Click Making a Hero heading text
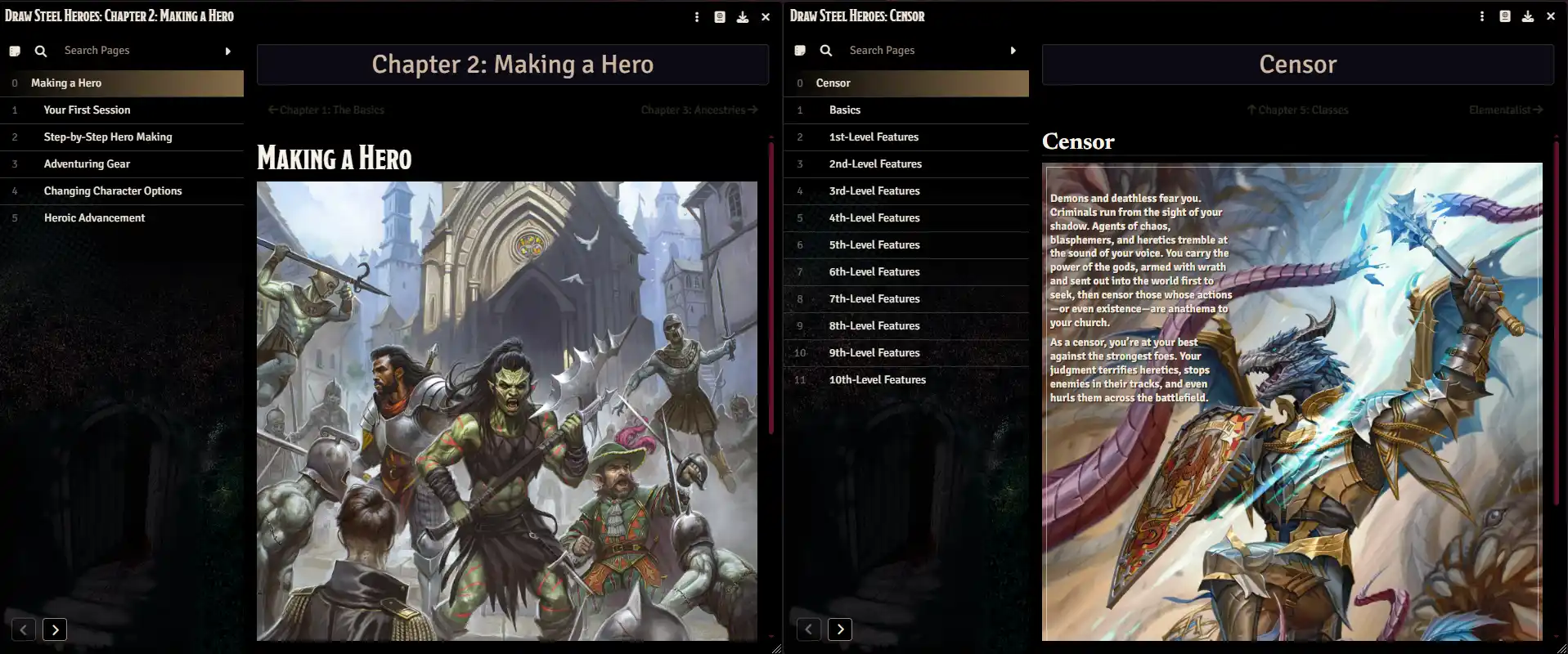This screenshot has height=654, width=1568. click(x=335, y=159)
